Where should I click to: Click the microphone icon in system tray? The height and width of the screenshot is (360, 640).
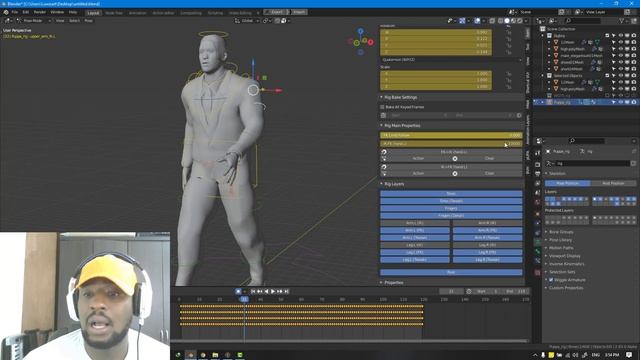click(x=543, y=355)
